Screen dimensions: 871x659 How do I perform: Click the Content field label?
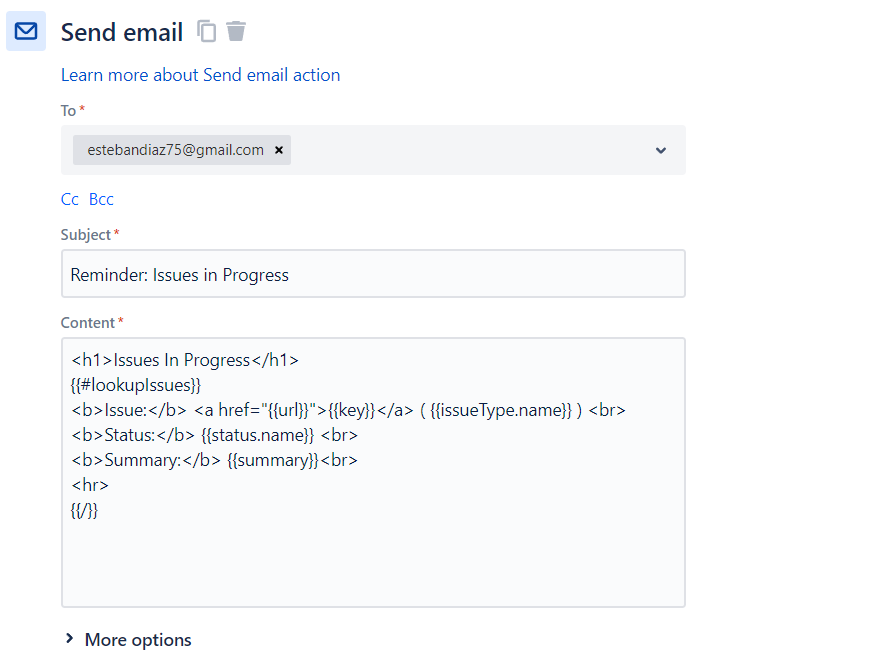click(87, 322)
